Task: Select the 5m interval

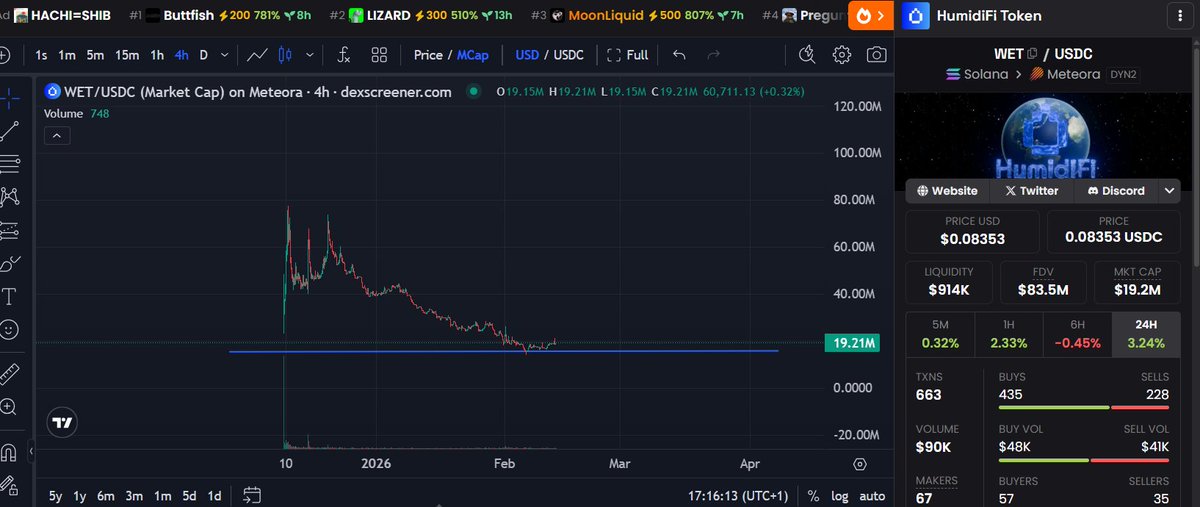Action: coord(95,55)
